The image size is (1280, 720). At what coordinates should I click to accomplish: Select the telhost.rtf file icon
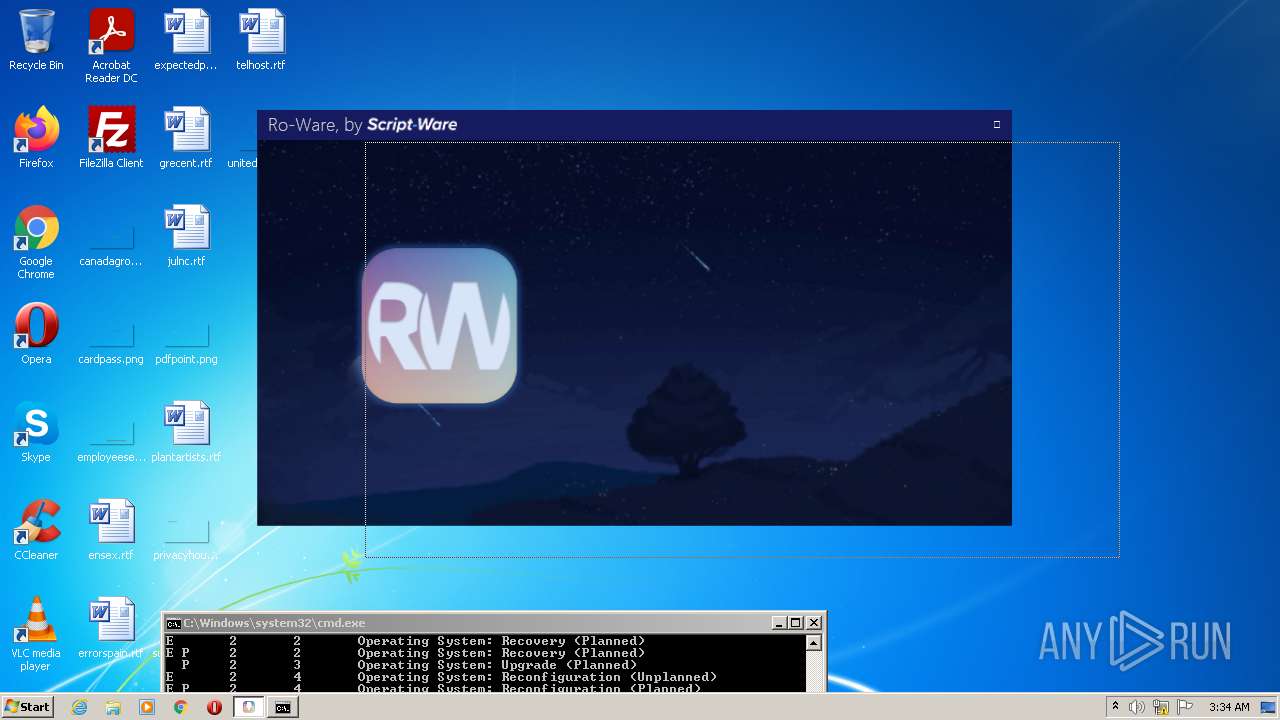pos(261,40)
